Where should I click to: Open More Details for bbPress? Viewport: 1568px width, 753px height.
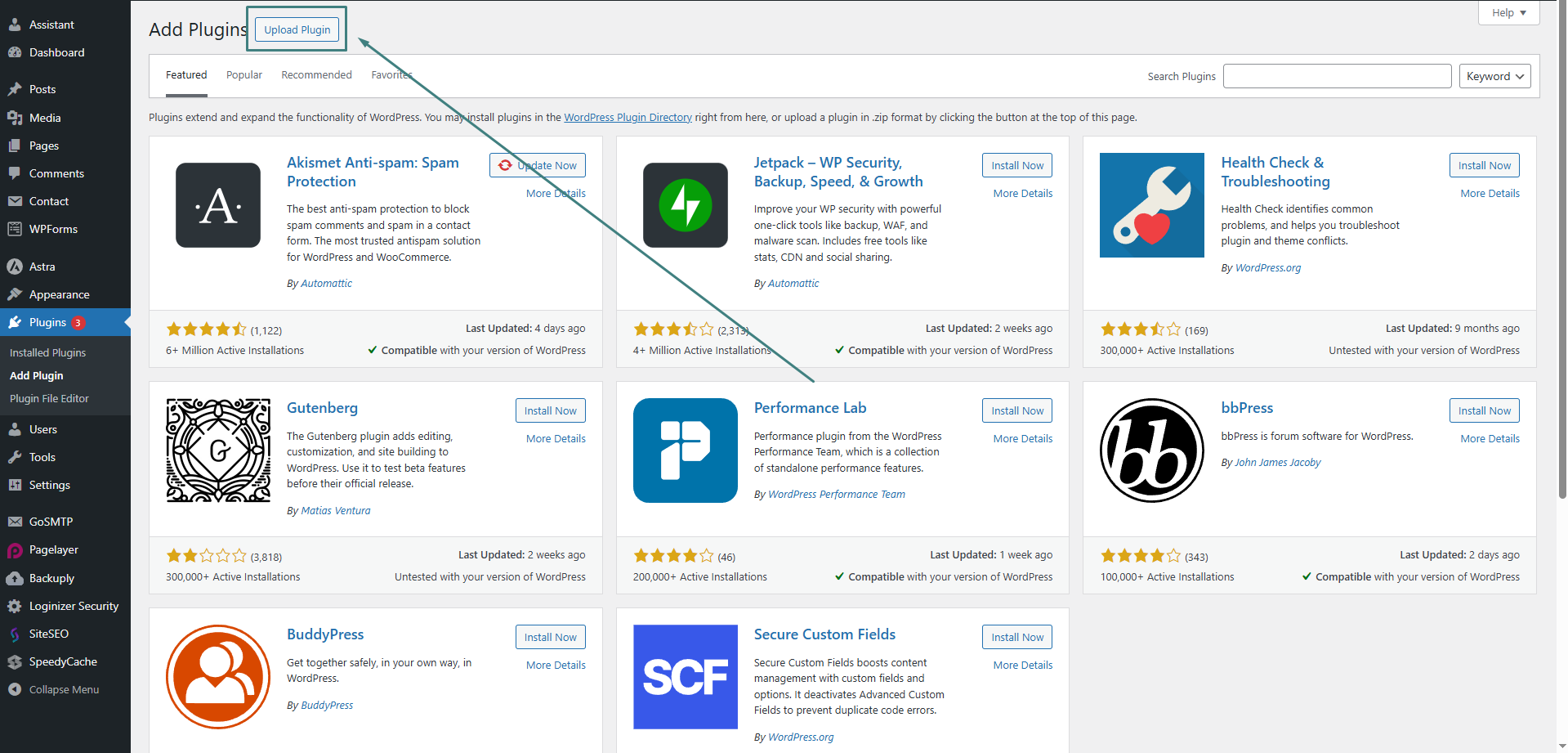pyautogui.click(x=1490, y=439)
